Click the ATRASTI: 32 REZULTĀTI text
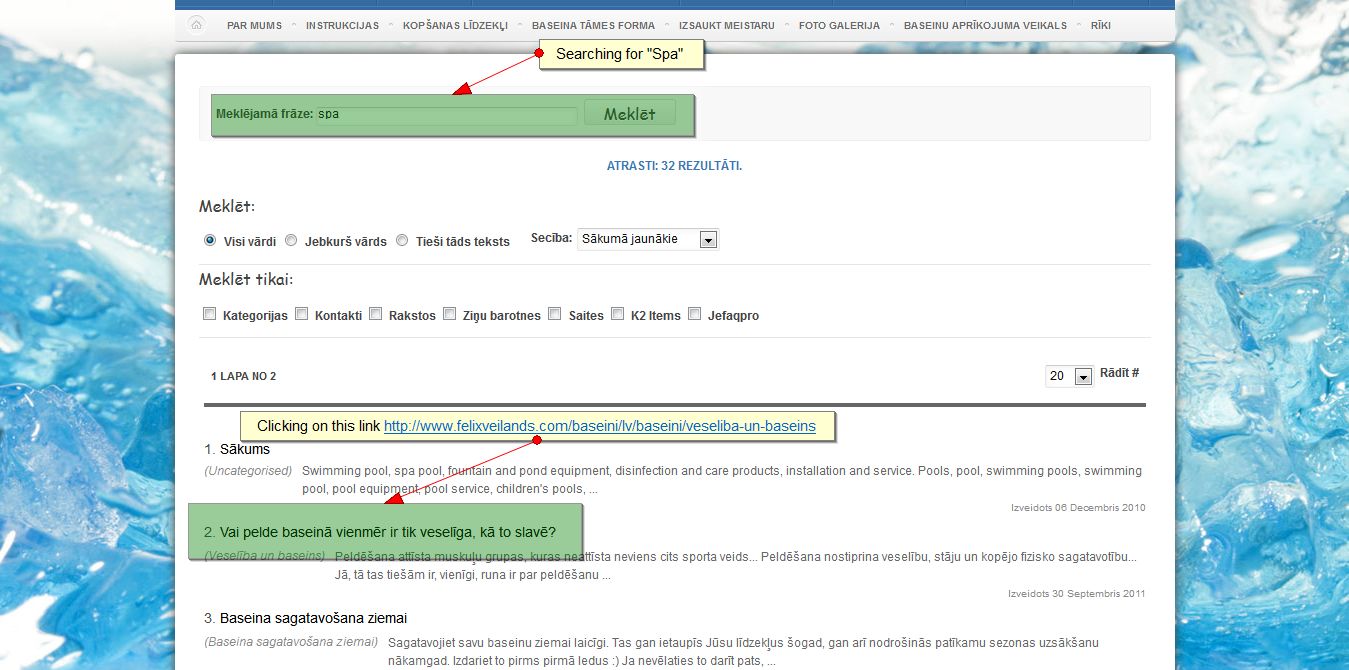This screenshot has width=1349, height=670. point(674,166)
